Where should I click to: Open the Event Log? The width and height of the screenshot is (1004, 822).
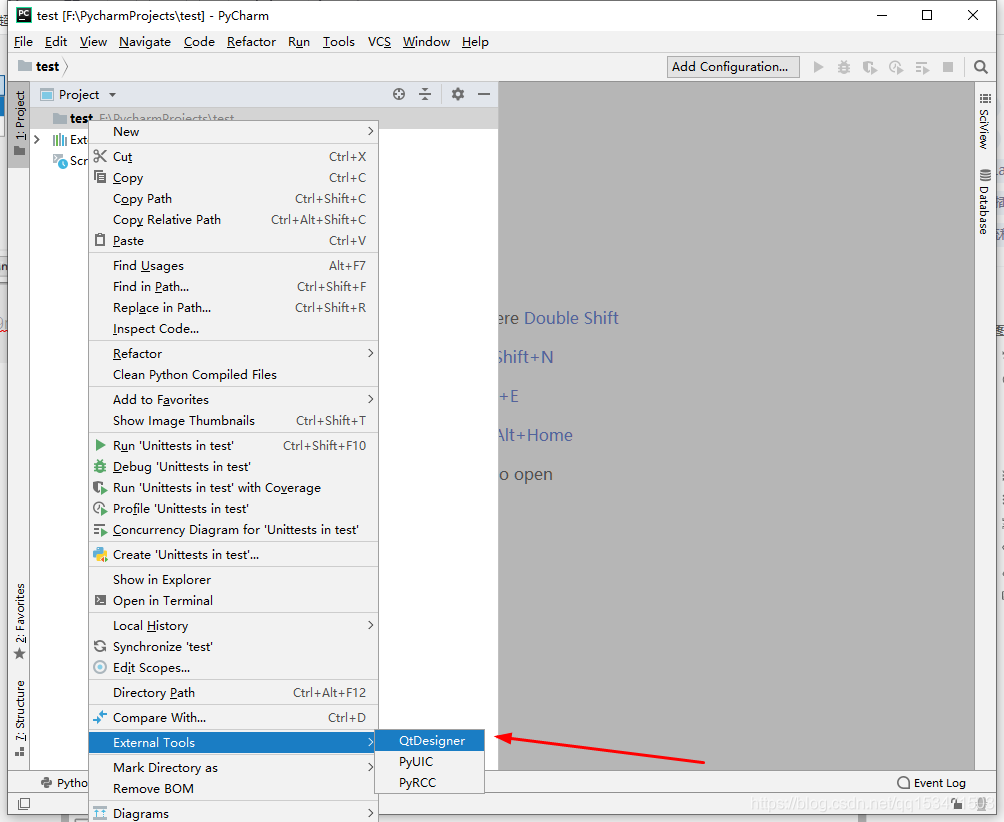click(932, 782)
